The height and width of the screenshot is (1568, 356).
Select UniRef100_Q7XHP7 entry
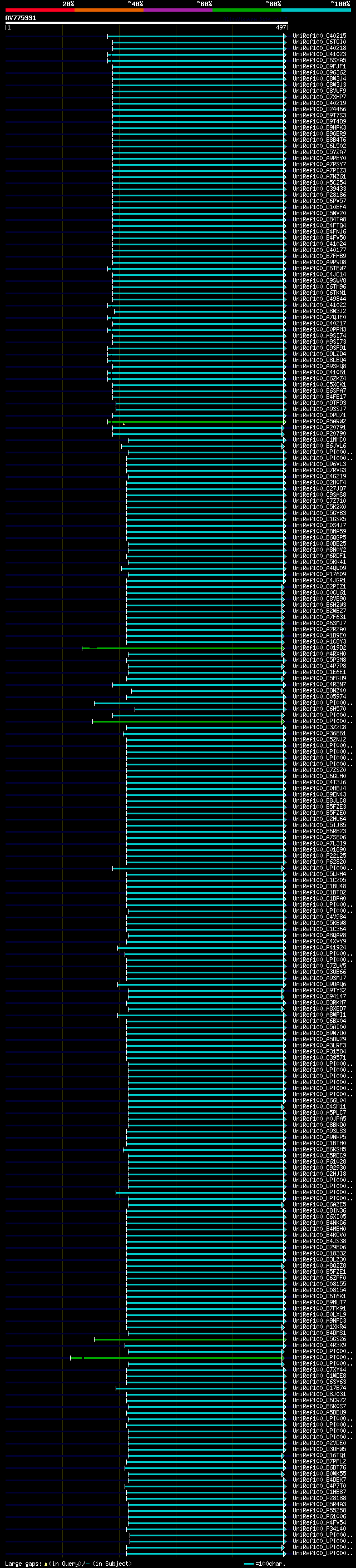coord(319,97)
